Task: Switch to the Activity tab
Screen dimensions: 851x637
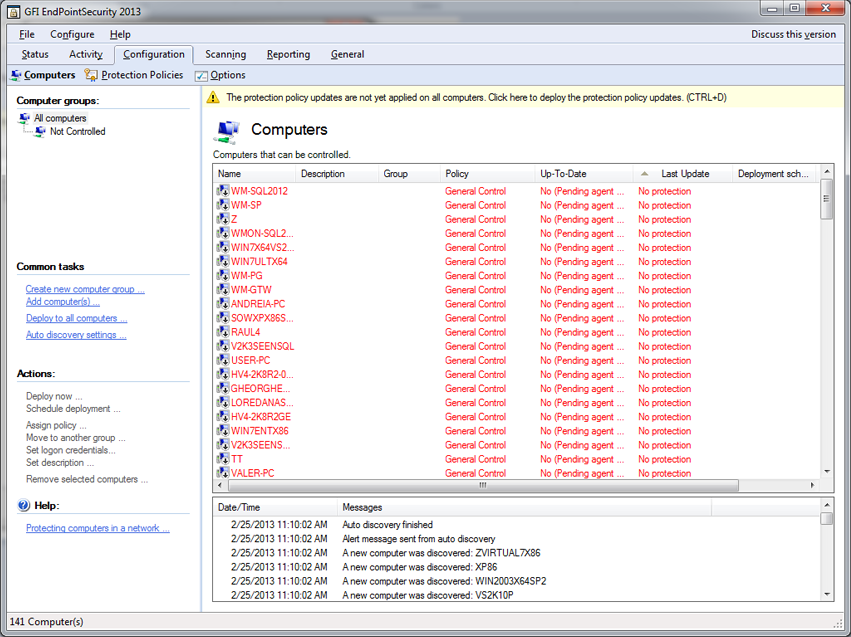Action: pyautogui.click(x=86, y=54)
